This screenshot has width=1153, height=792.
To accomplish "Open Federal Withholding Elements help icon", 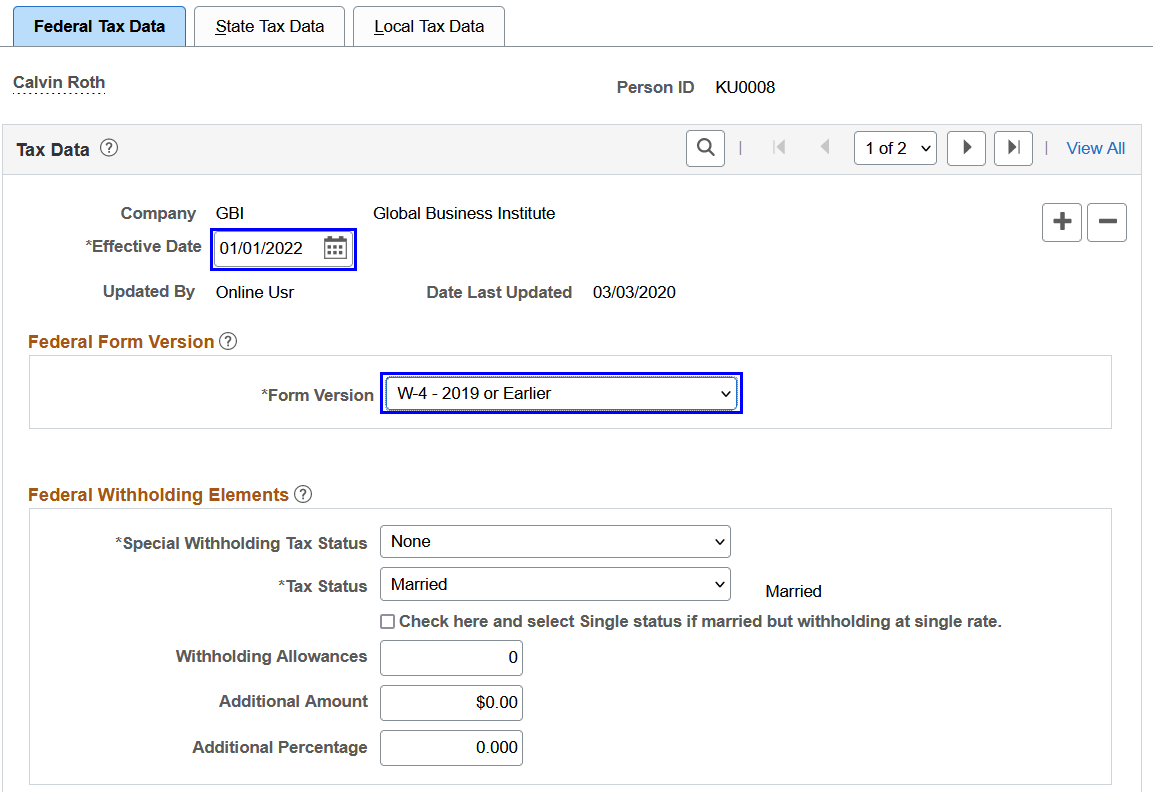I will [302, 494].
